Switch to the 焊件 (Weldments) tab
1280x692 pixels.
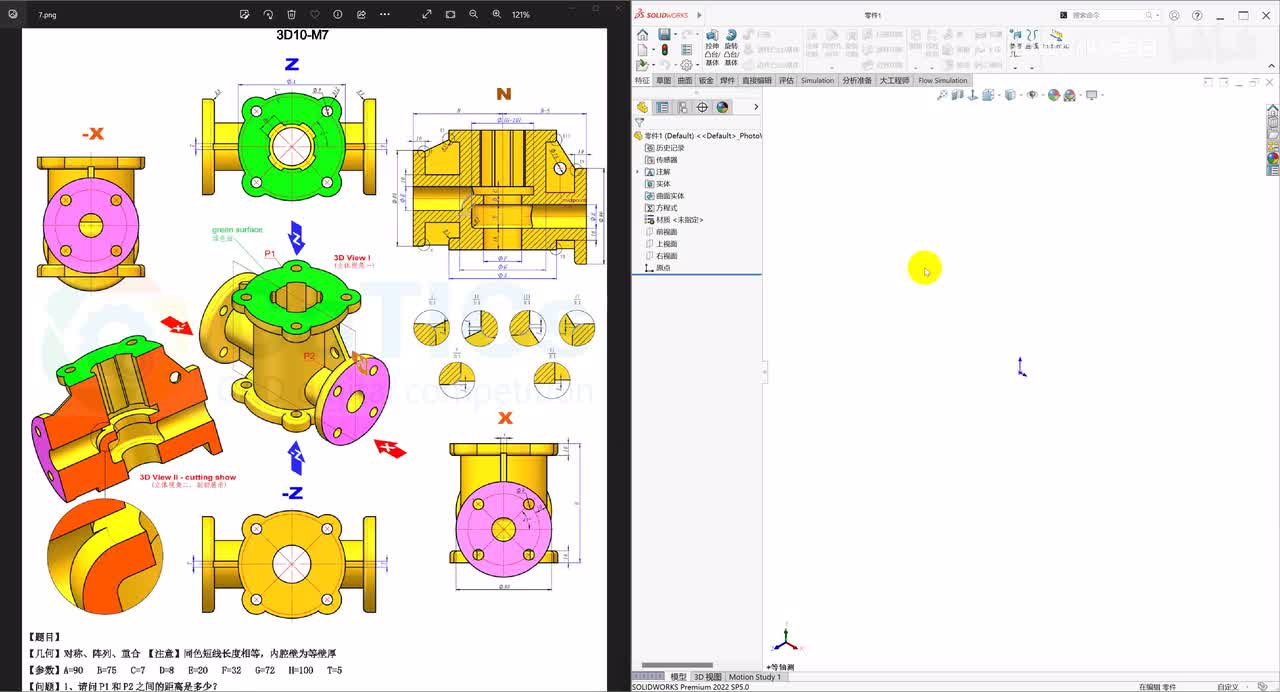(x=727, y=80)
